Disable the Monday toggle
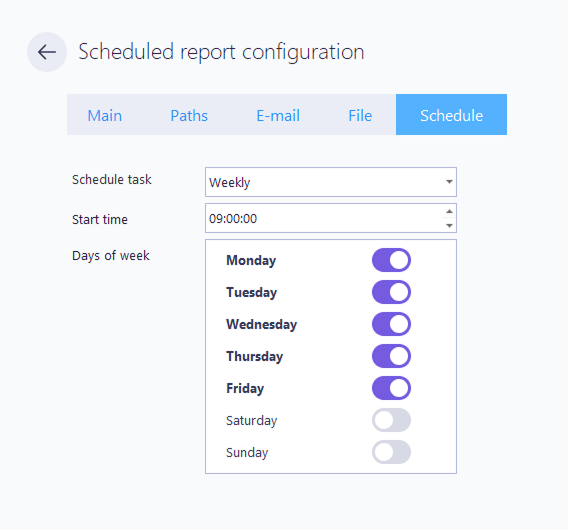The width and height of the screenshot is (568, 530). [x=391, y=260]
